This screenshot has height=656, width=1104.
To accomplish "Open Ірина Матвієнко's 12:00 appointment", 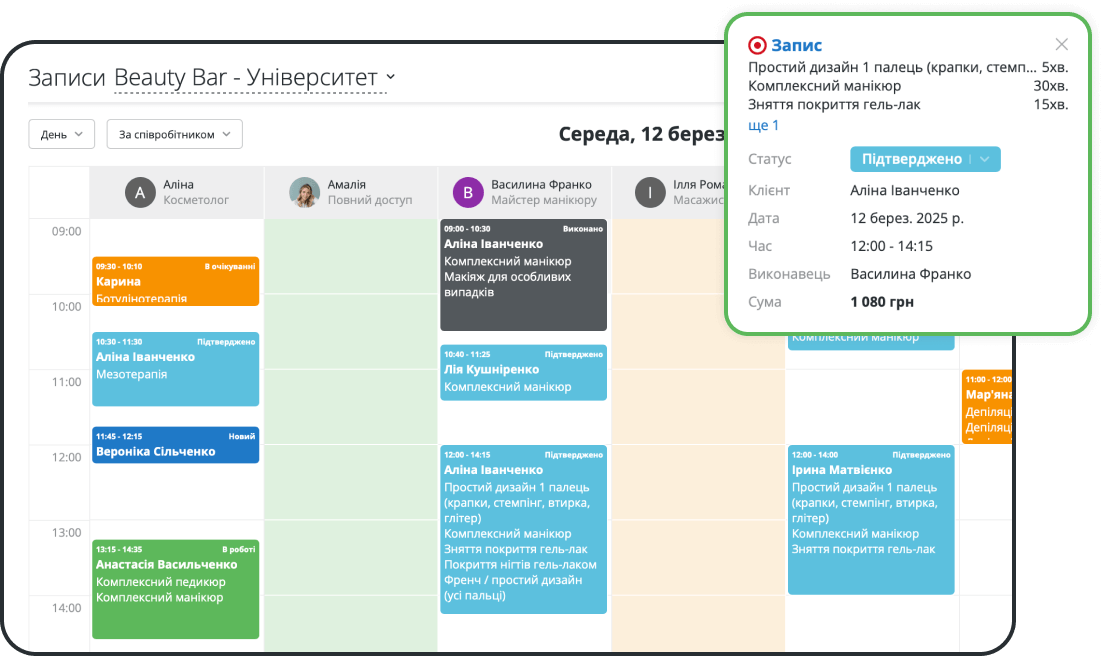I will click(x=871, y=519).
